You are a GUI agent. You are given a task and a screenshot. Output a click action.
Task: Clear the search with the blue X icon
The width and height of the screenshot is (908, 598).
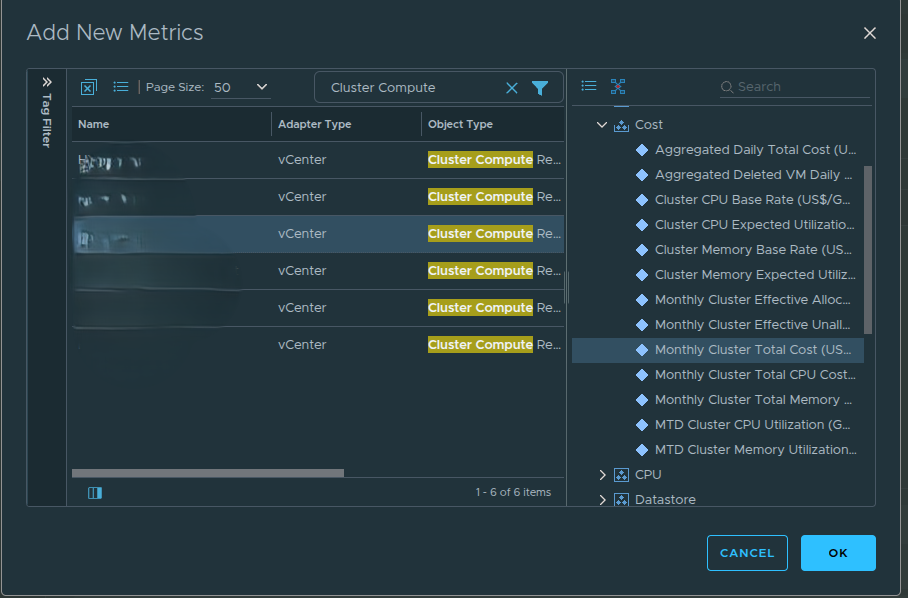click(512, 87)
